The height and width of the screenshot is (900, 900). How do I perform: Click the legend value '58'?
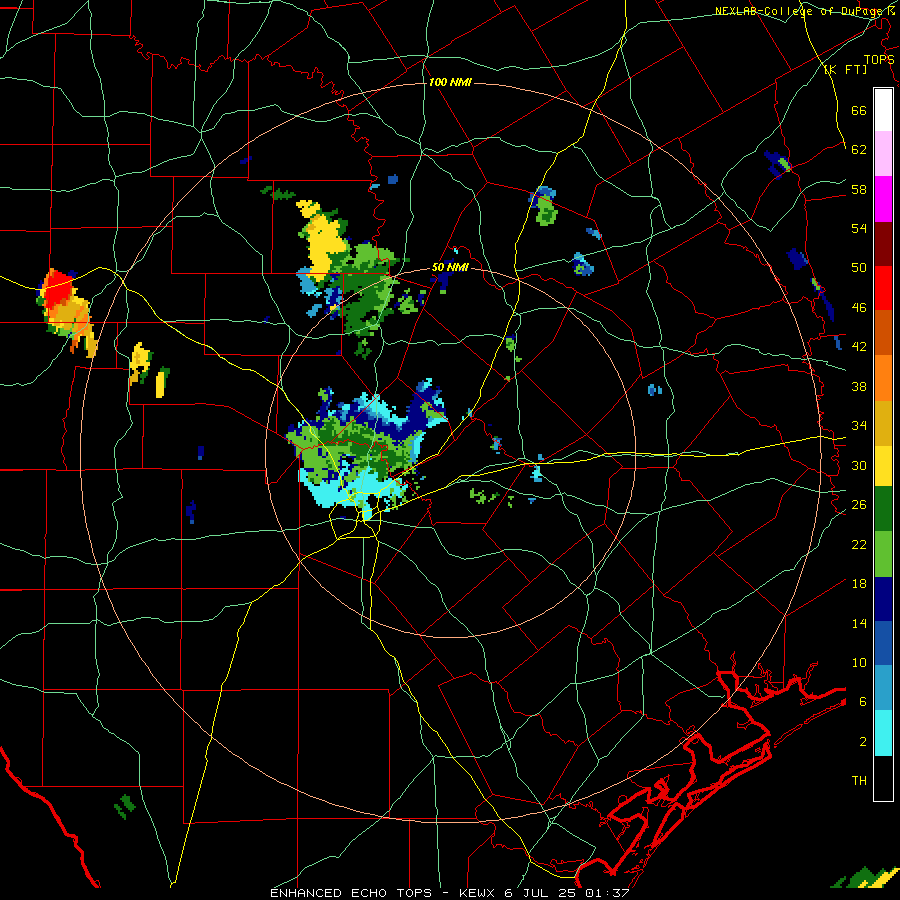[x=859, y=189]
